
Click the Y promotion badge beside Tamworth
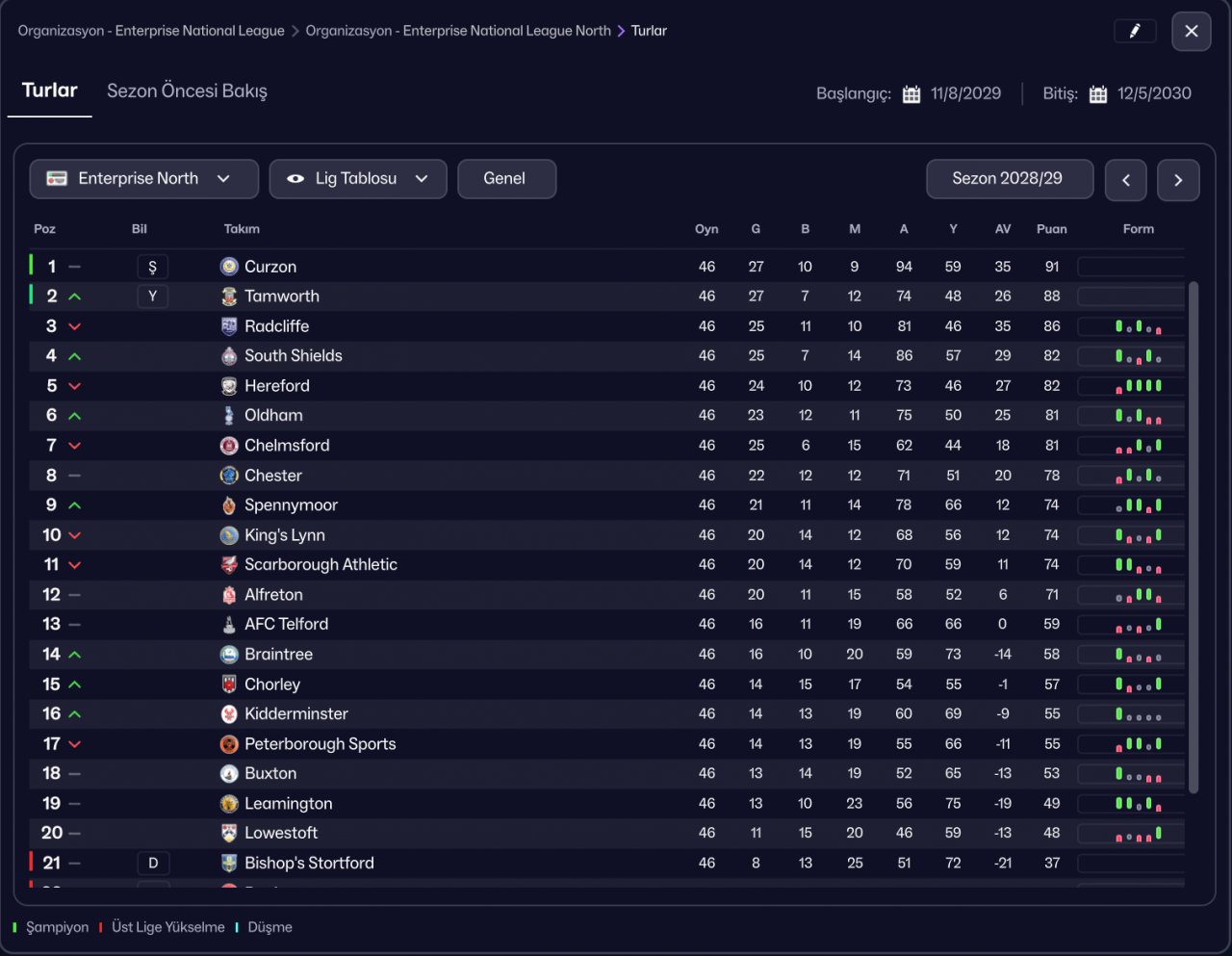pos(152,297)
